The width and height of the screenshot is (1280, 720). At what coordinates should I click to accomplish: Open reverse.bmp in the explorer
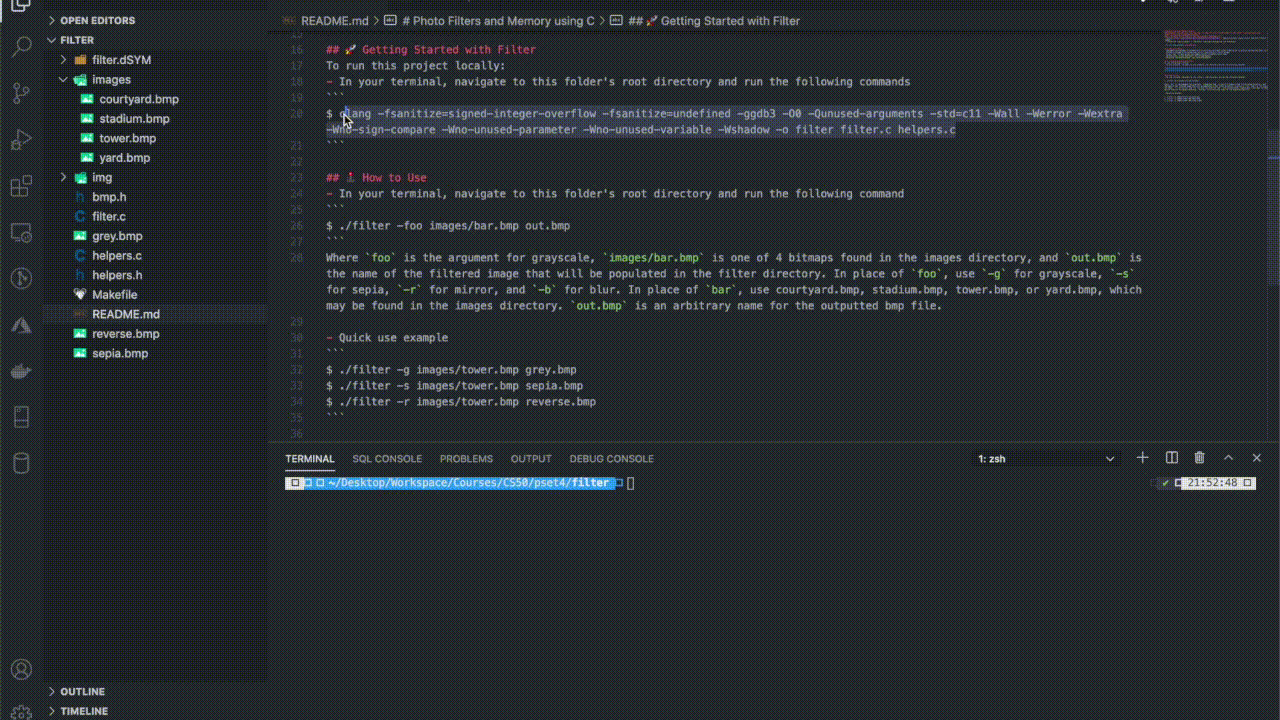point(125,334)
